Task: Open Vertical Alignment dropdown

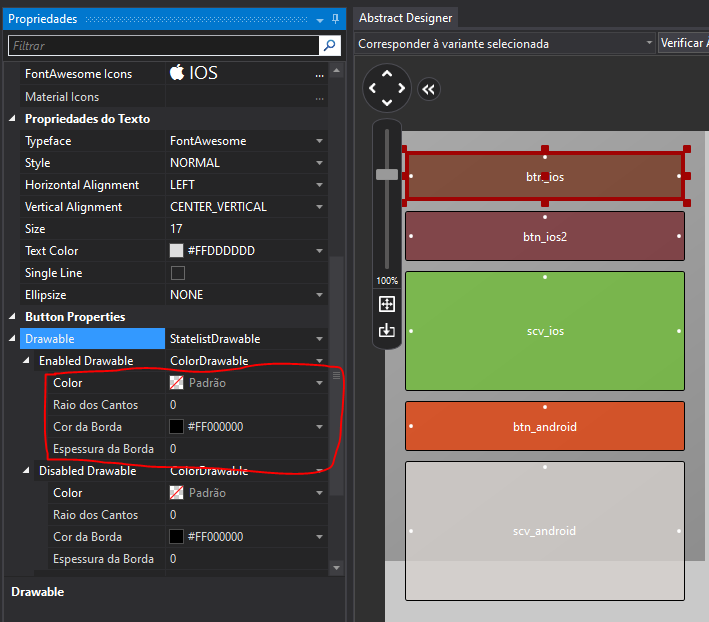Action: click(x=319, y=207)
